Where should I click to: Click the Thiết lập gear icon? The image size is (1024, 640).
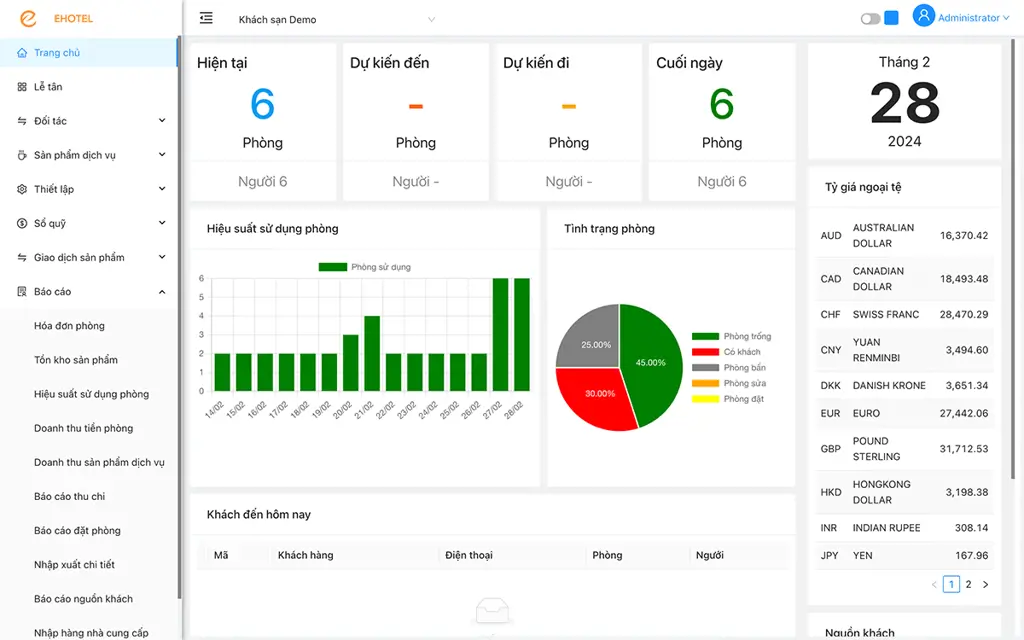22,189
